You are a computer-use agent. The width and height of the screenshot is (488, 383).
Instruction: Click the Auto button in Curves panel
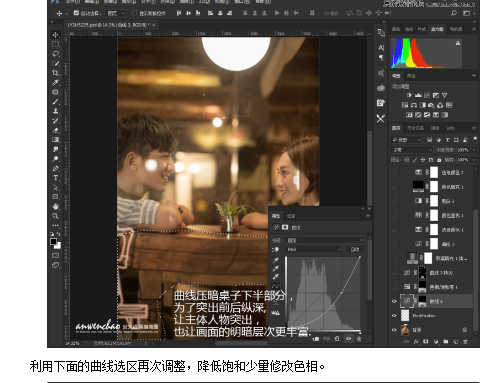pos(355,249)
